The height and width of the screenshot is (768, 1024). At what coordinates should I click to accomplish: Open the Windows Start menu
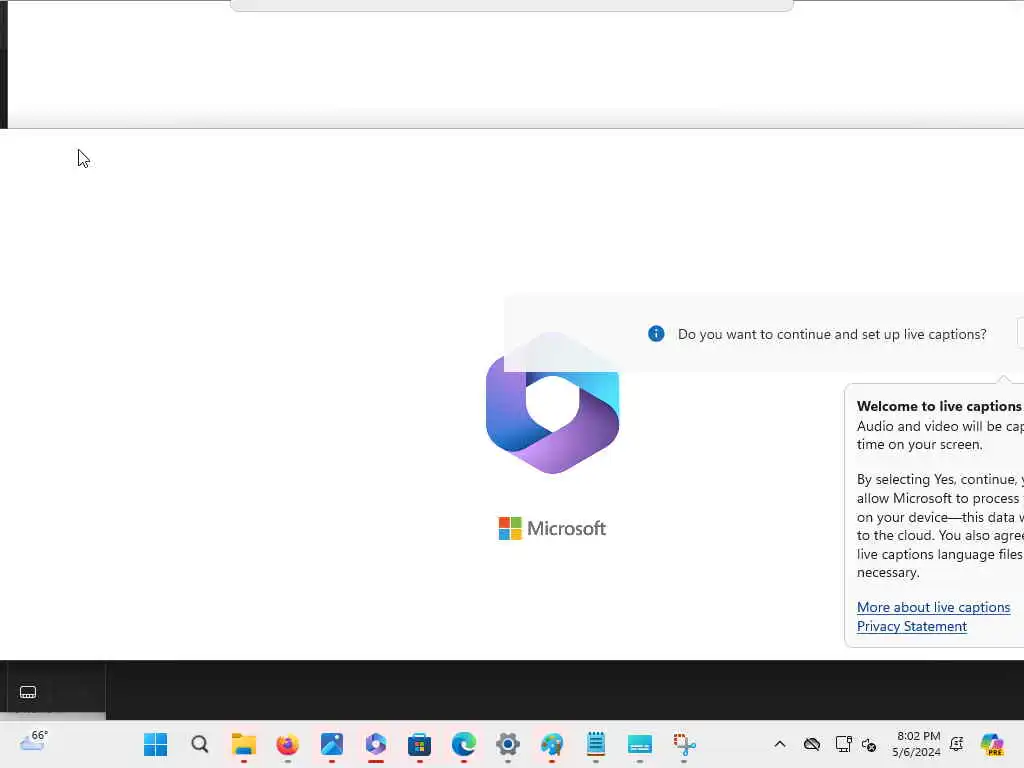pyautogui.click(x=155, y=744)
